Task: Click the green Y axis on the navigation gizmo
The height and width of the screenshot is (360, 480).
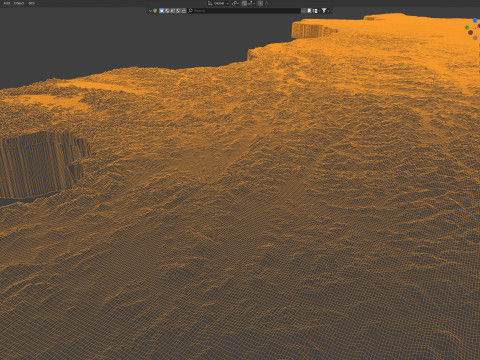Action: [467, 27]
